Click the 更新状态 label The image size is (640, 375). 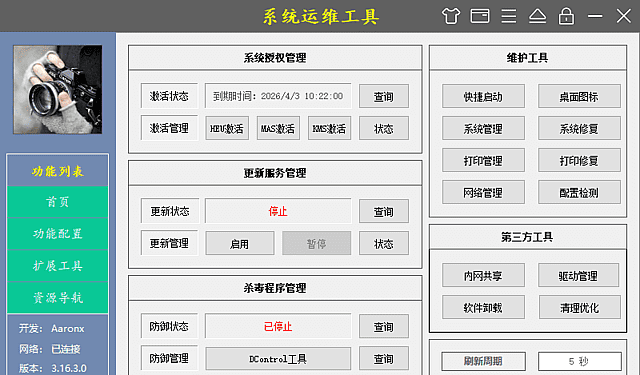(170, 211)
